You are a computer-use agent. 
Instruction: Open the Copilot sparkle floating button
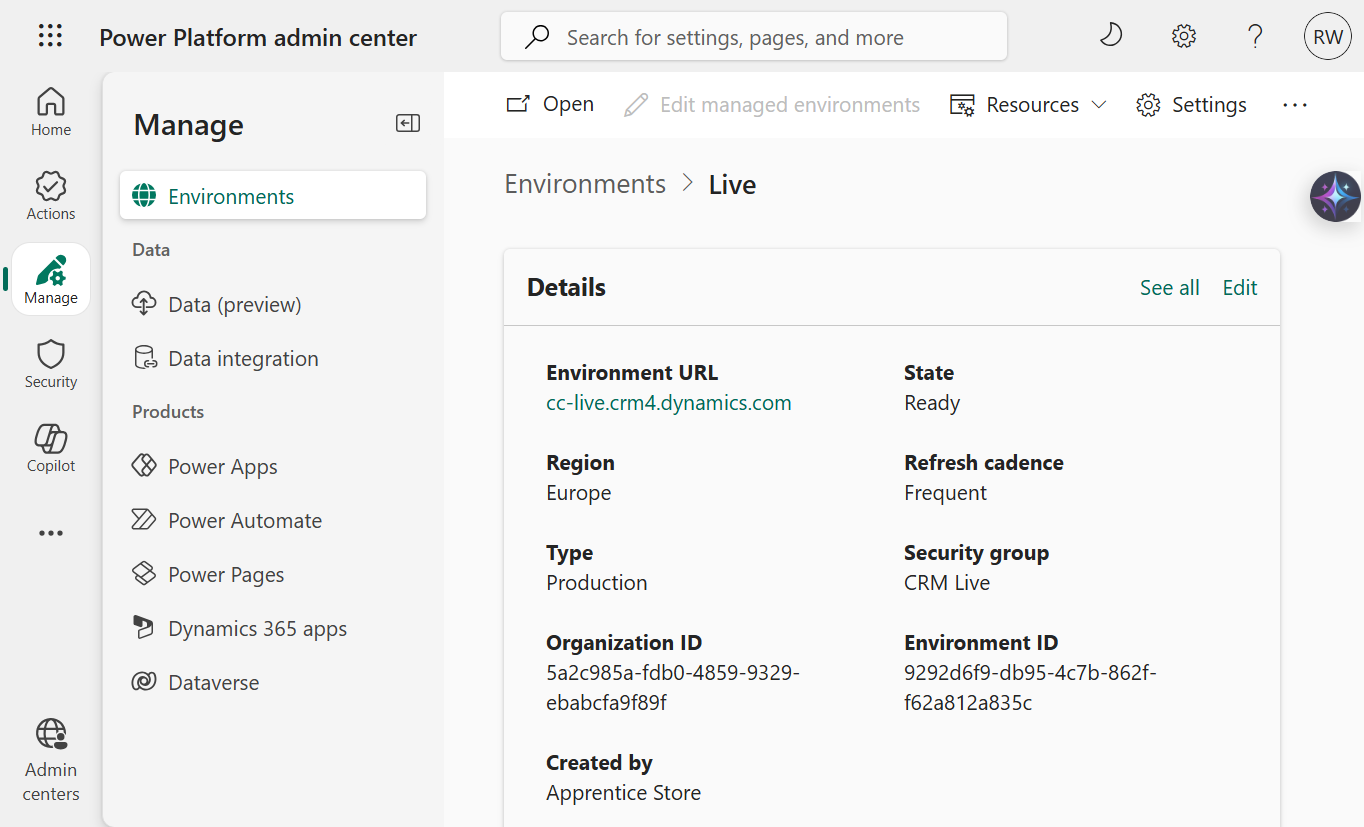pyautogui.click(x=1336, y=196)
